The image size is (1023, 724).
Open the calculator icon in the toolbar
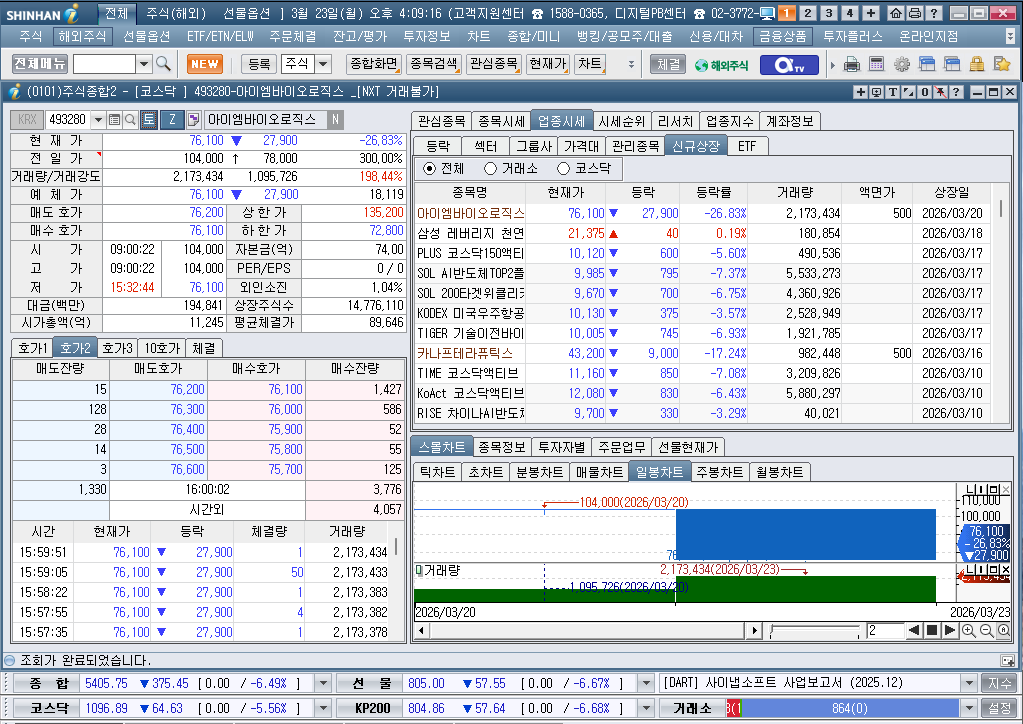click(x=877, y=64)
